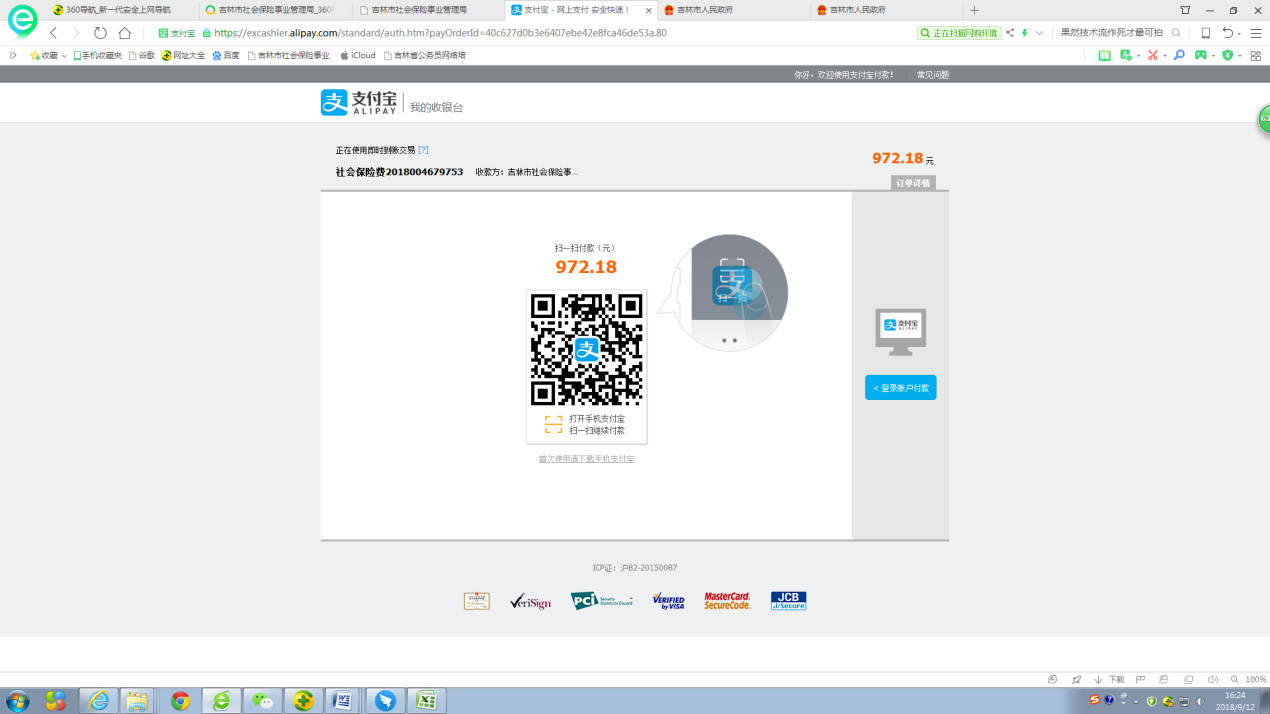The image size is (1270, 714).
Task: Open the 吉林省公务员网络培 bookmark
Action: (424, 55)
